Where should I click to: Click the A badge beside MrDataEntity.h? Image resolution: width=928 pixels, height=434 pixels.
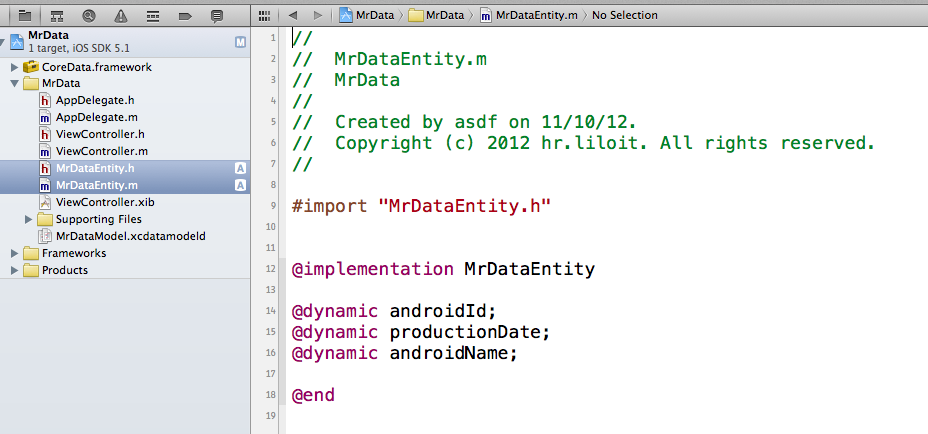coord(240,168)
